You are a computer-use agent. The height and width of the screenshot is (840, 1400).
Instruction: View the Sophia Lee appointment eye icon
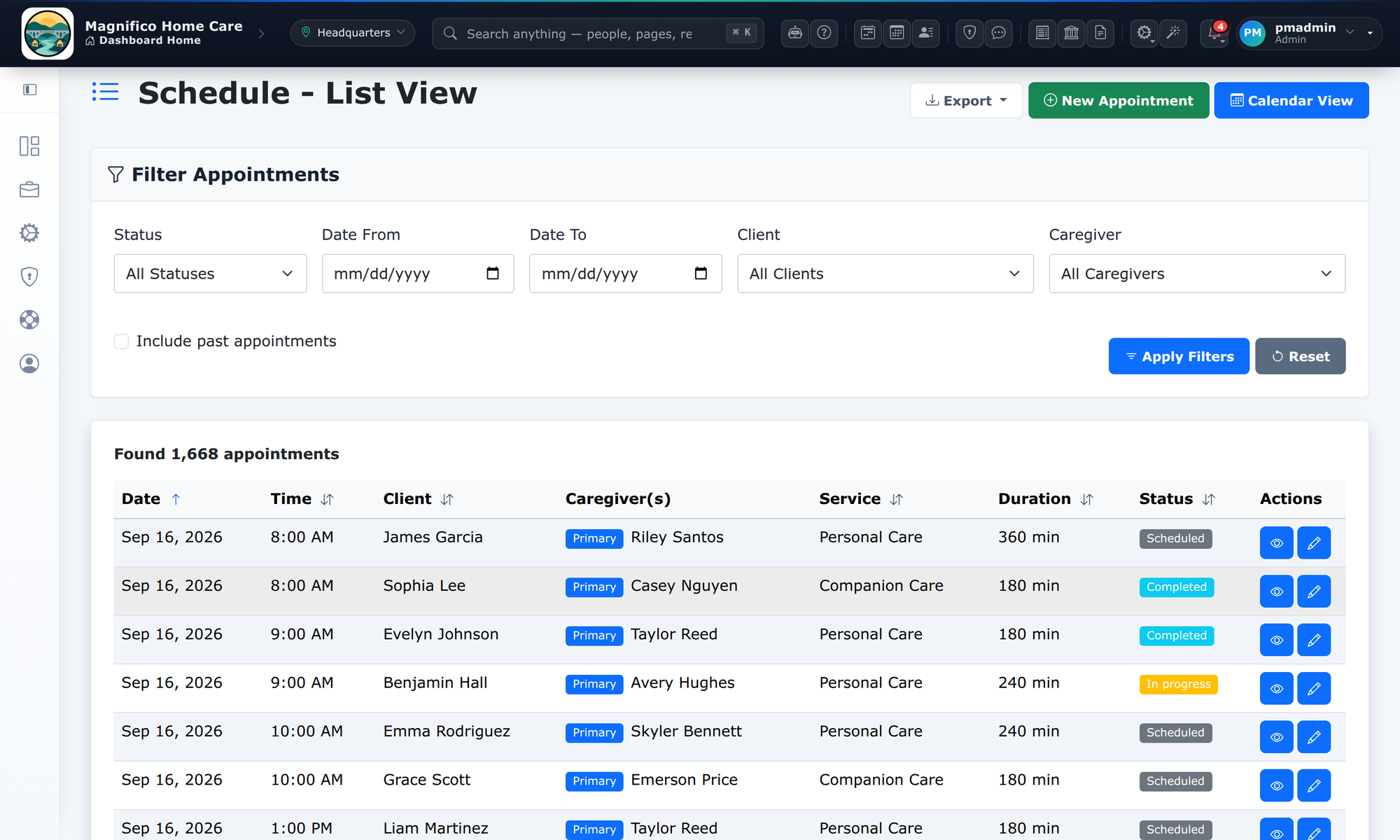[1277, 591]
